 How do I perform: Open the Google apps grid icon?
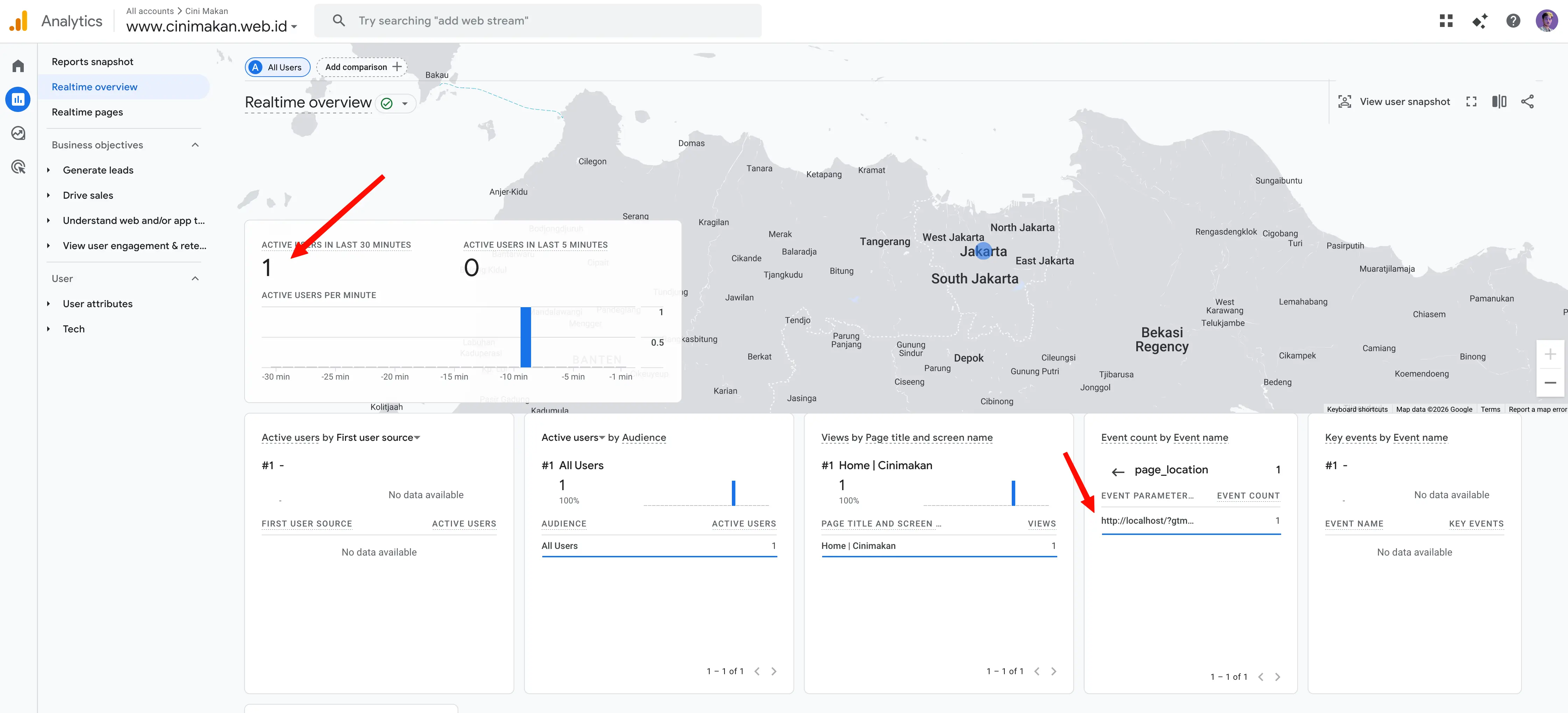coord(1446,21)
